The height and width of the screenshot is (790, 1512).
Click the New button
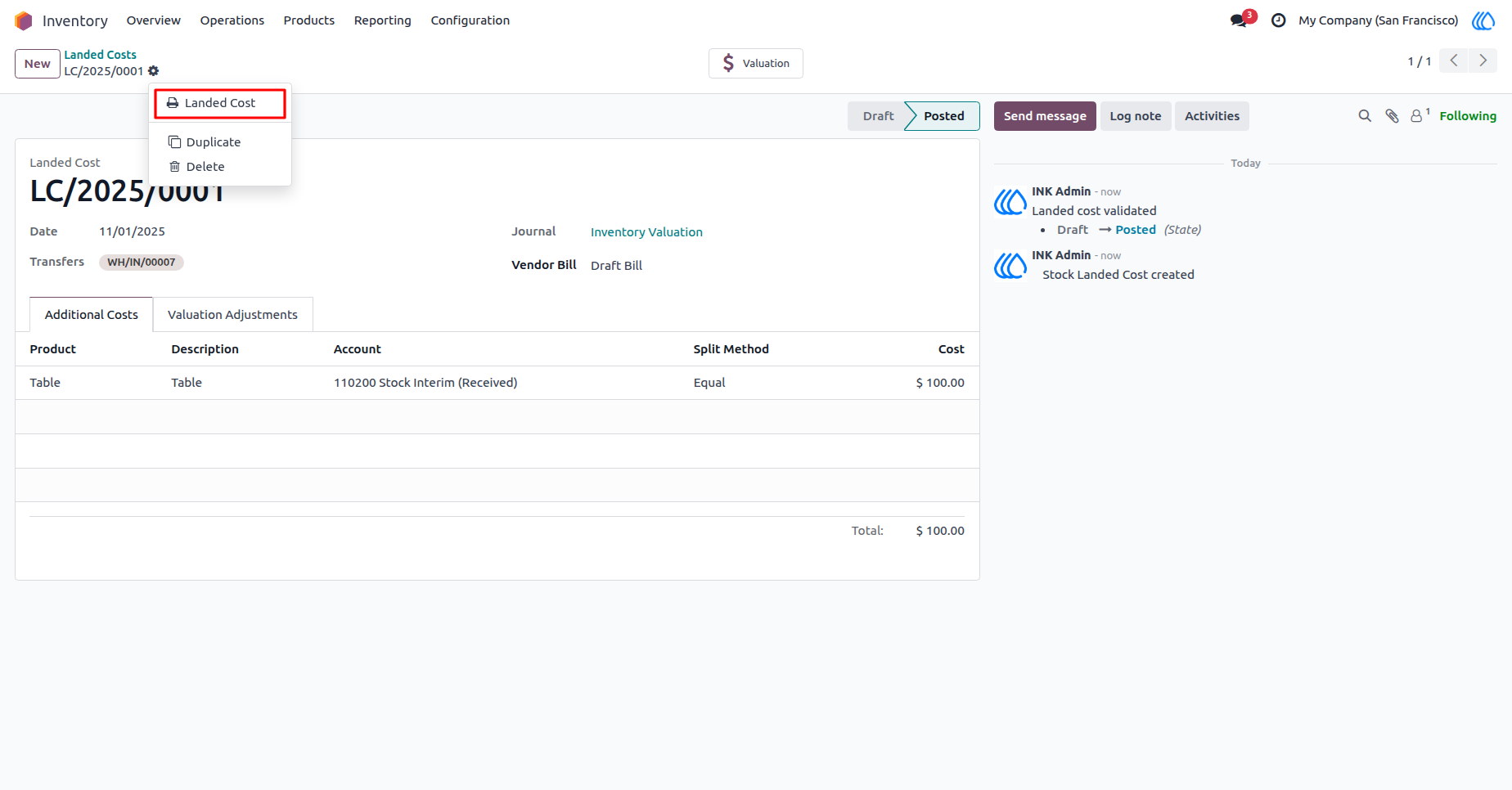point(38,64)
